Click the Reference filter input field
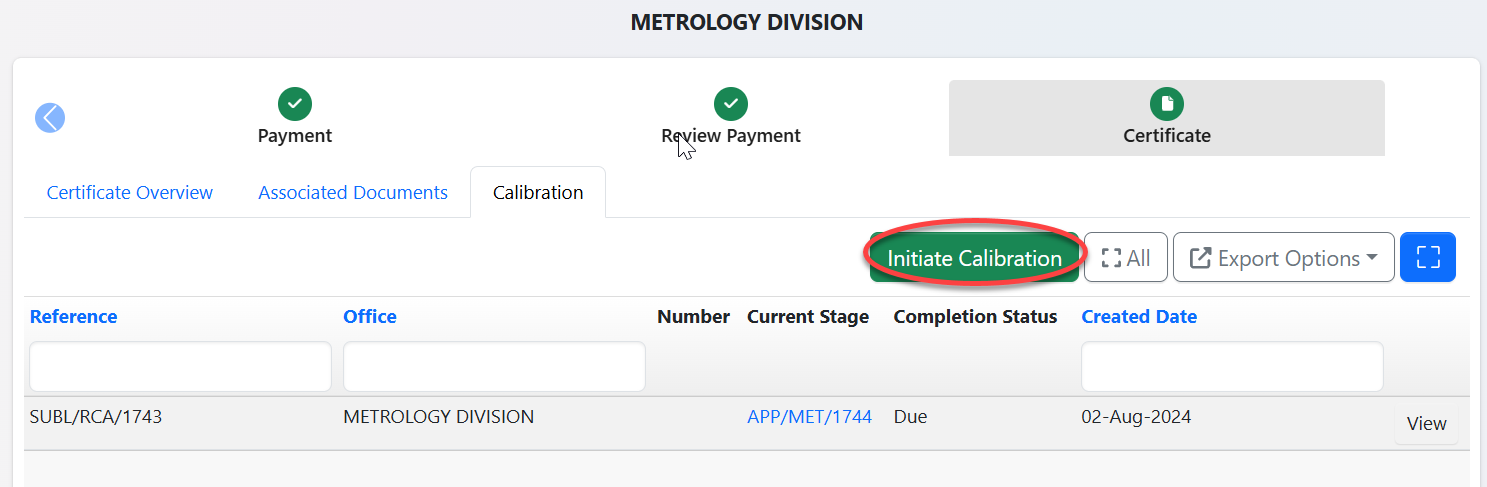 pos(180,367)
